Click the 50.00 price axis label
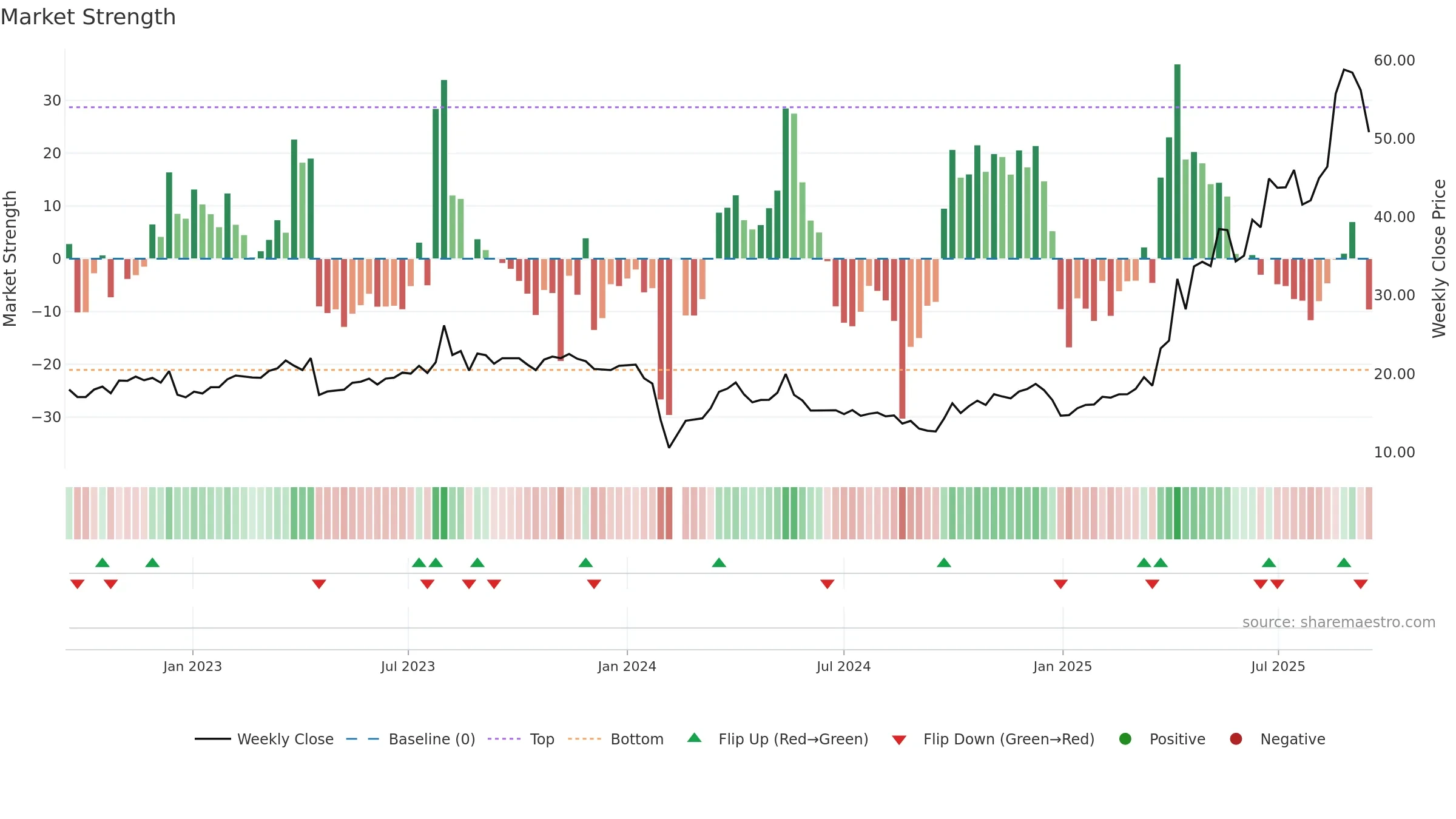 point(1394,139)
